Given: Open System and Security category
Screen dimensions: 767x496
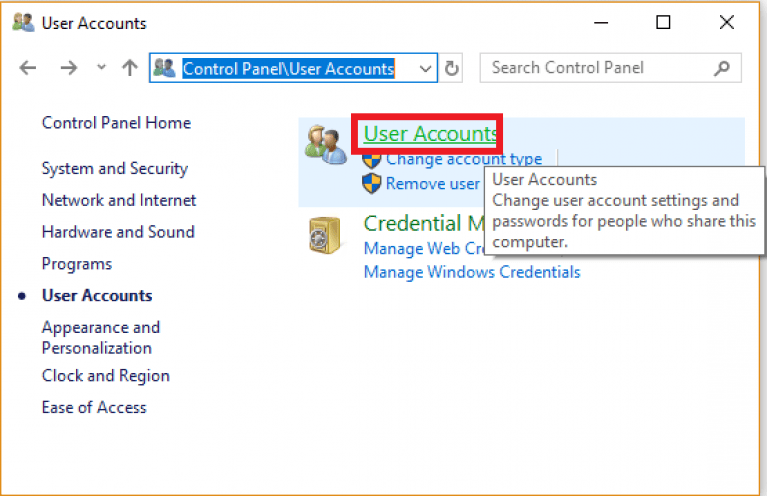Looking at the screenshot, I should tap(114, 168).
